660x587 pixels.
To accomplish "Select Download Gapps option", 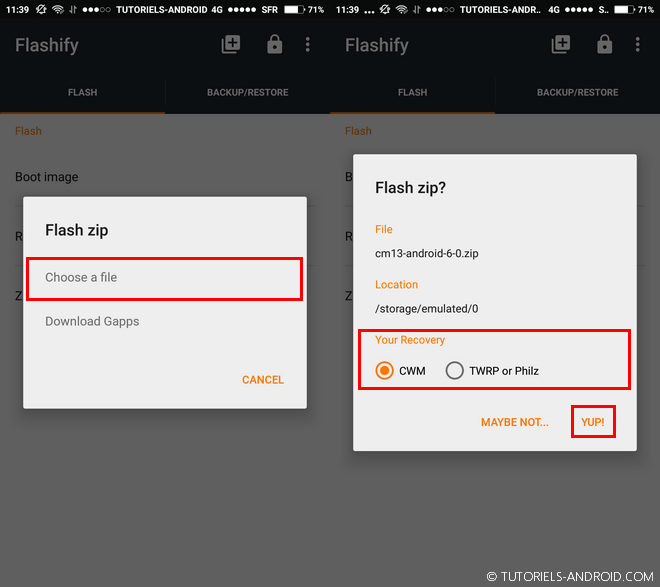I will coord(165,321).
